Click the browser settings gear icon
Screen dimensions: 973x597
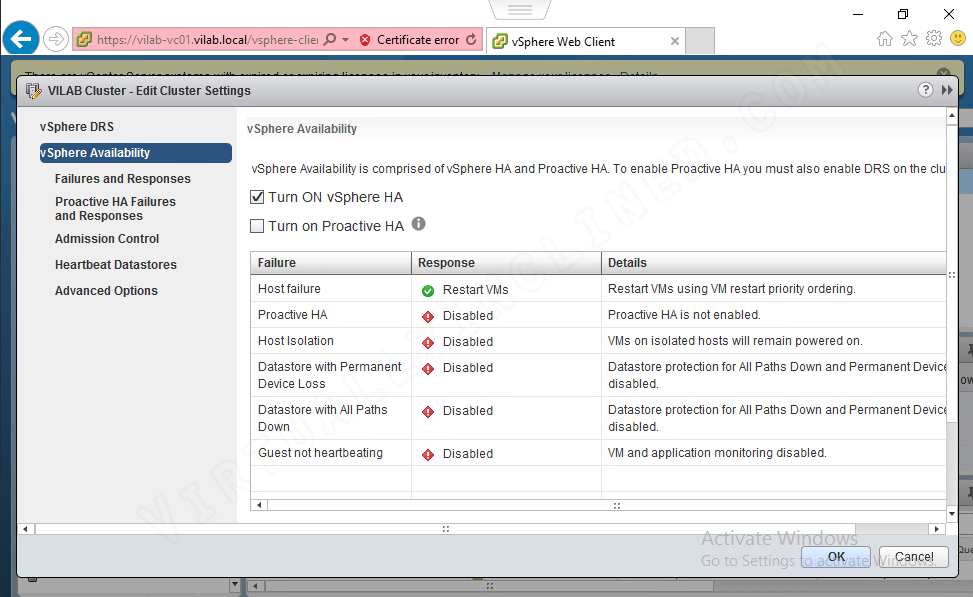click(933, 38)
